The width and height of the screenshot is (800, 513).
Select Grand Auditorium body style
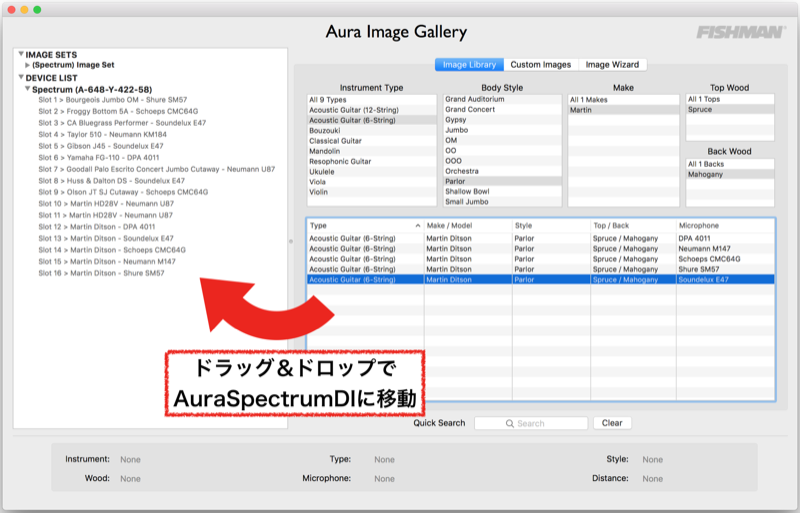[x=502, y=99]
